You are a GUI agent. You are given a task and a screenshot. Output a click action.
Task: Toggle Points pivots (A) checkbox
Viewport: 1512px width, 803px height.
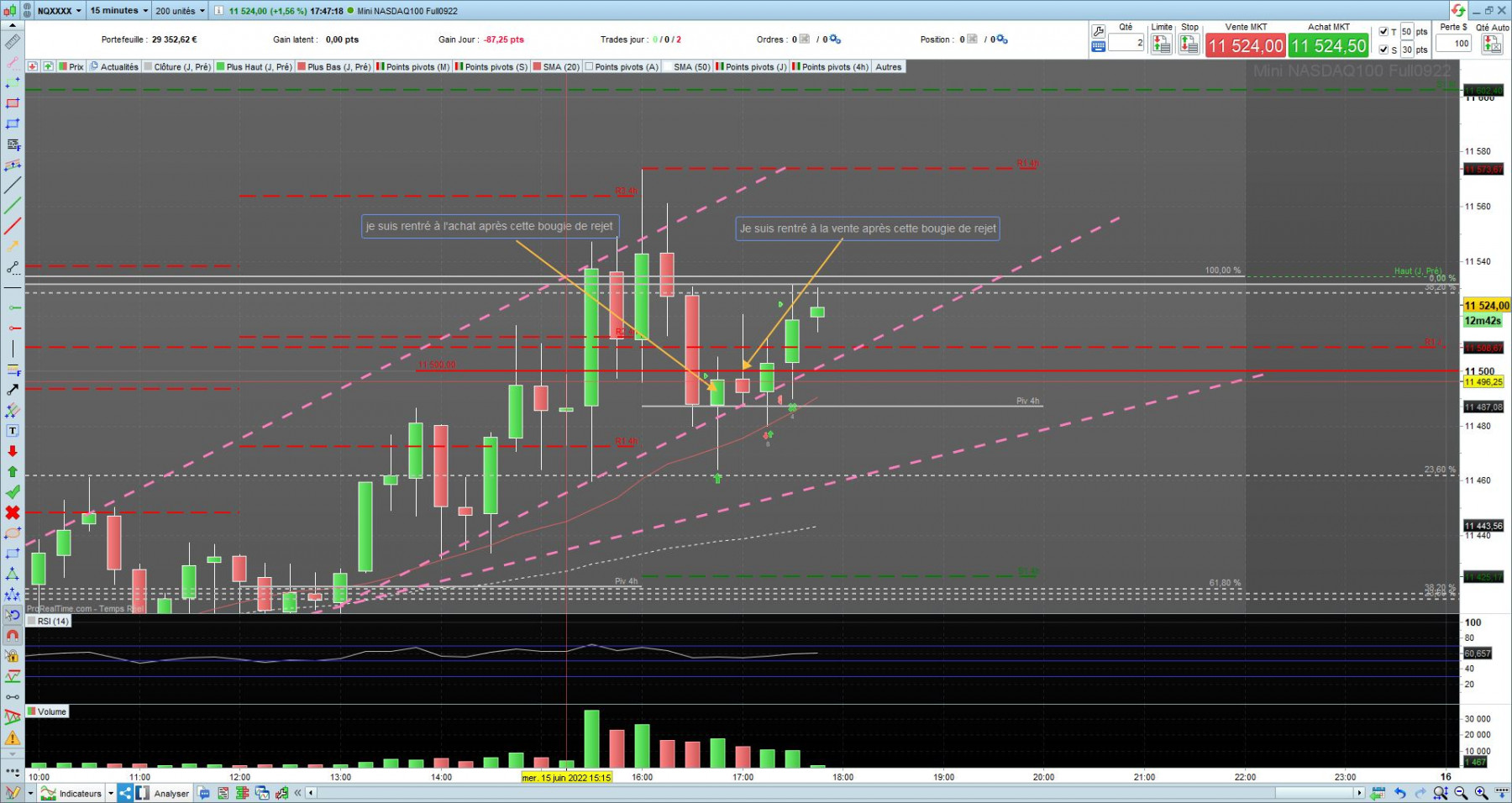590,66
